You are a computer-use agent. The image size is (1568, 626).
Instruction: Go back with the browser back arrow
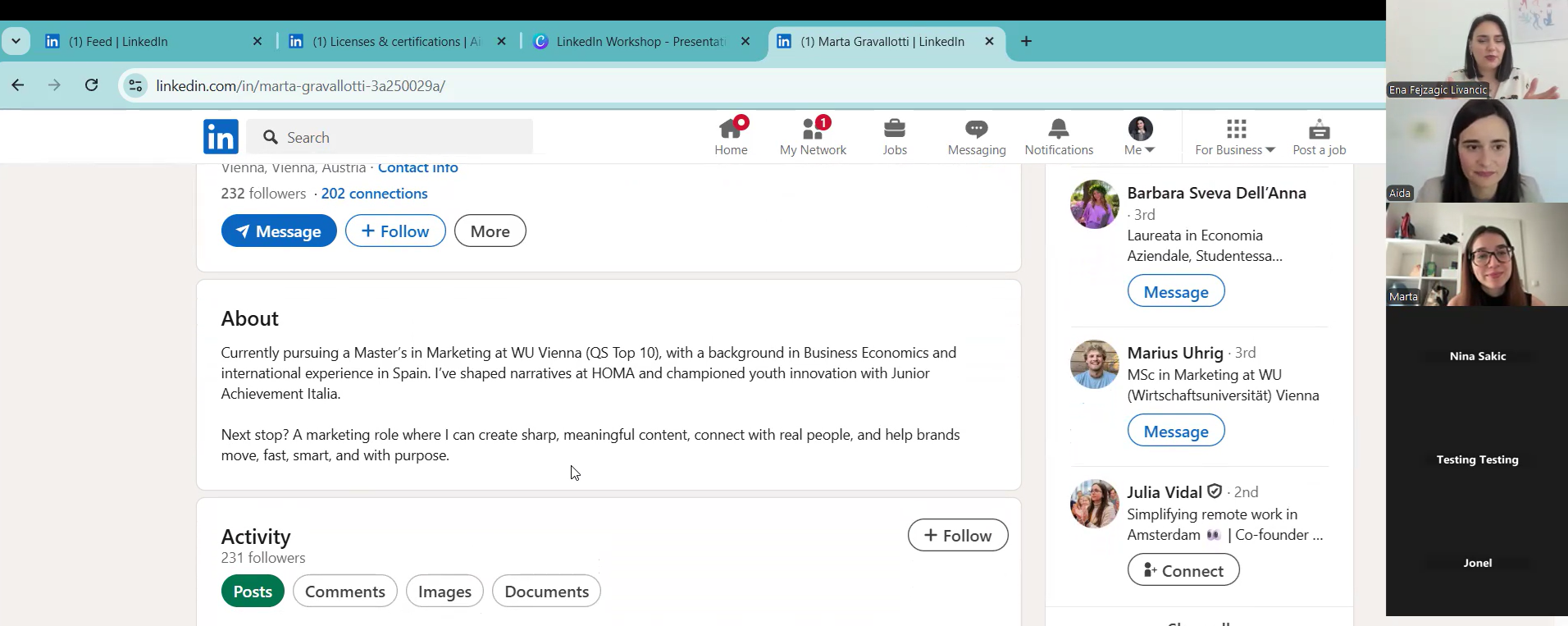[x=18, y=85]
